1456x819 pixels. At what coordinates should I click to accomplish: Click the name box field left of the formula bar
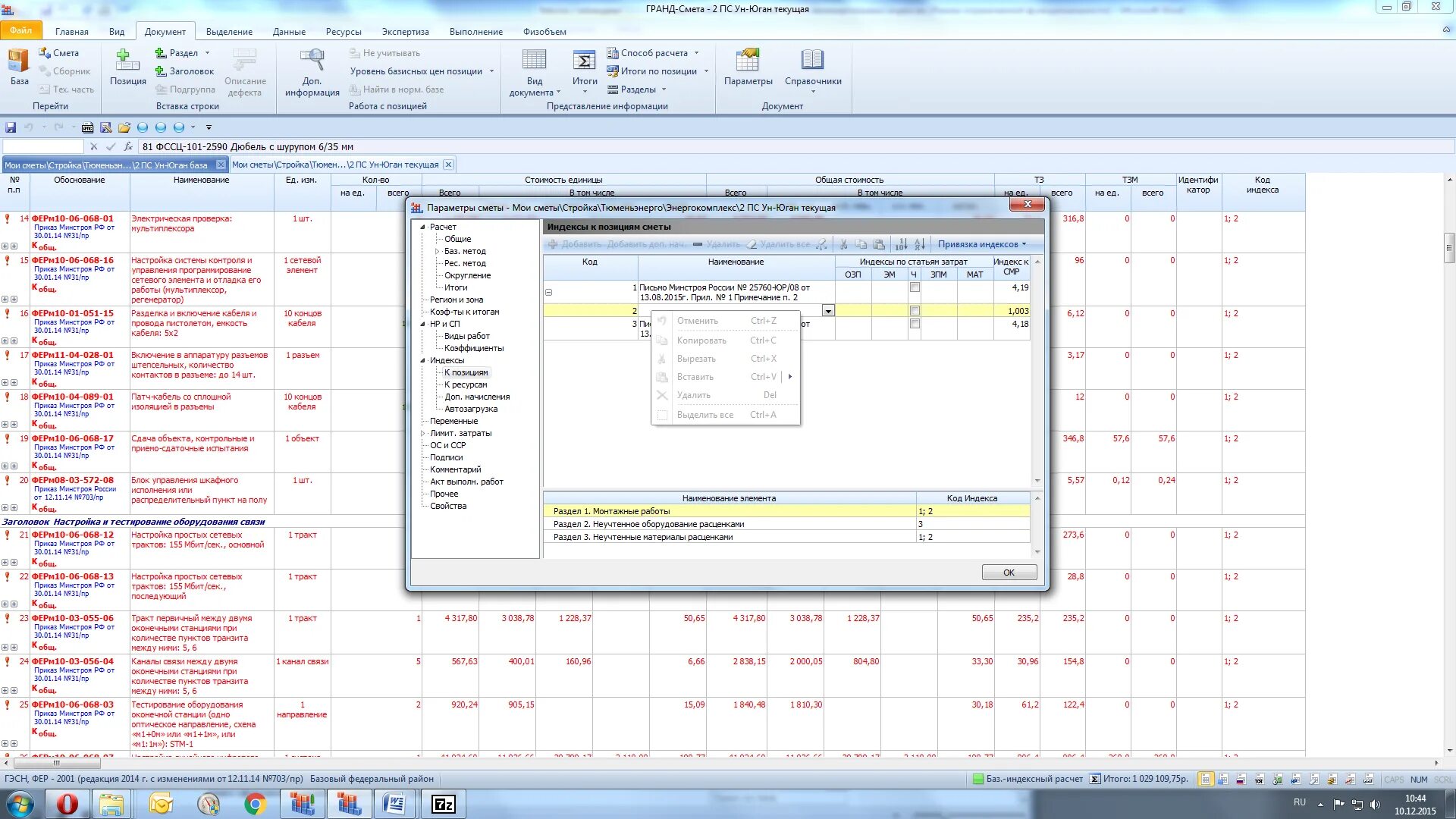click(43, 146)
